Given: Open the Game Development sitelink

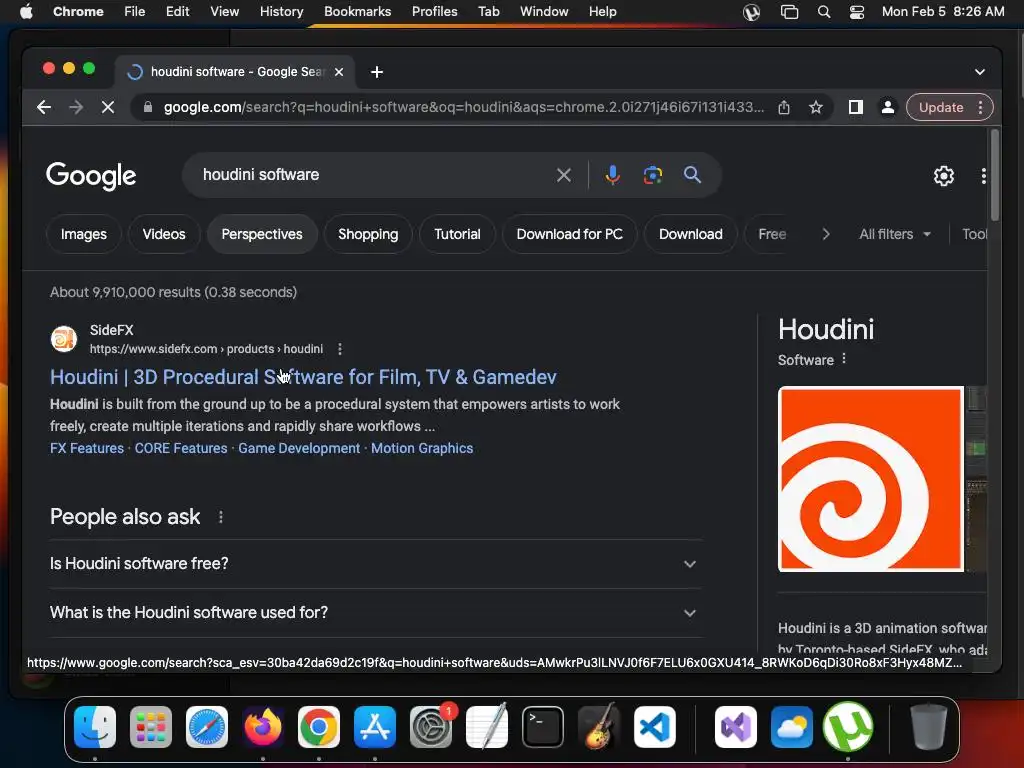Looking at the screenshot, I should [x=299, y=448].
